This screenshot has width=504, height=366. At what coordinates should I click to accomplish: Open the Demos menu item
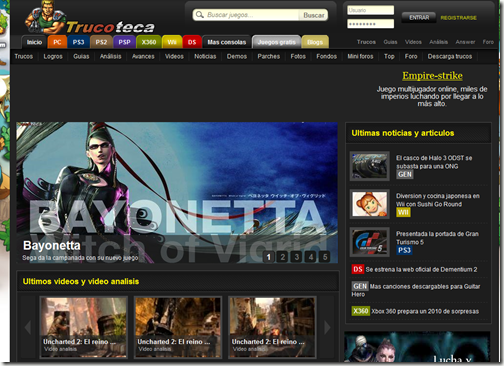(x=237, y=56)
